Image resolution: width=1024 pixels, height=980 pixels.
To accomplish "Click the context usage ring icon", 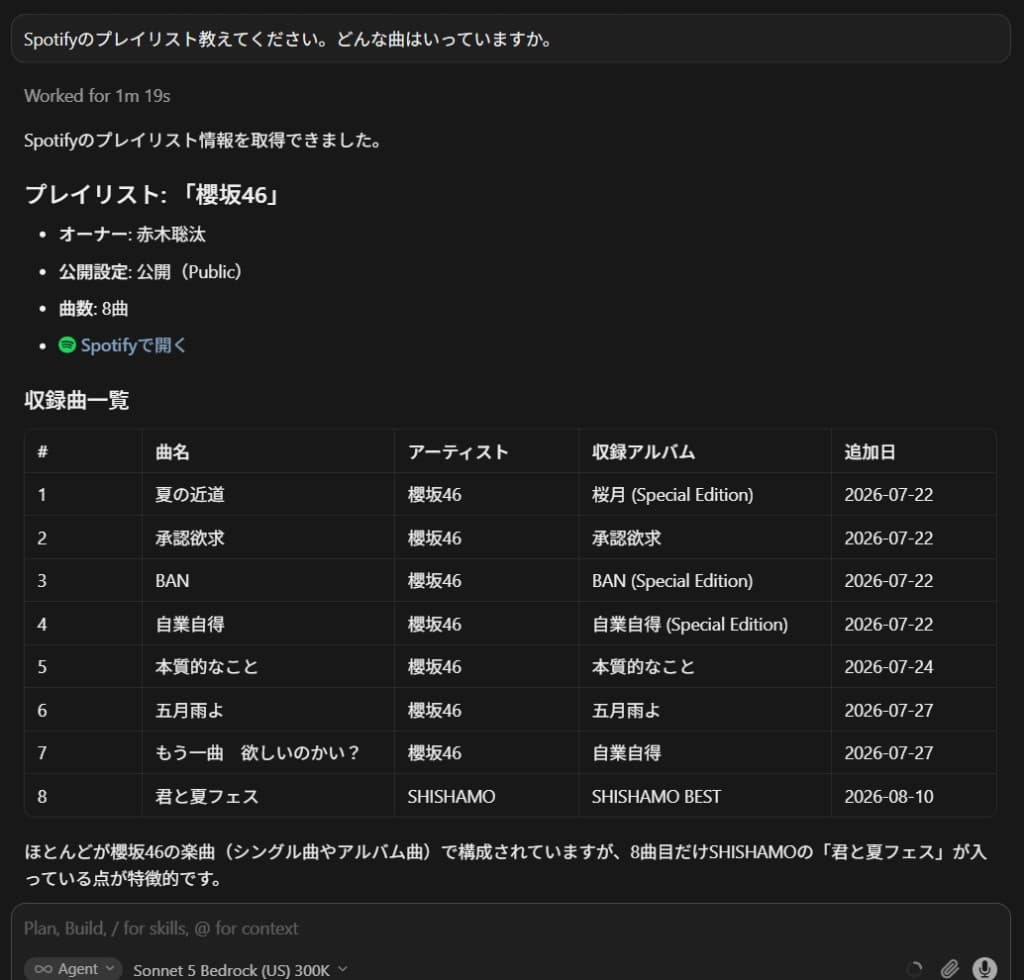I will click(x=915, y=969).
